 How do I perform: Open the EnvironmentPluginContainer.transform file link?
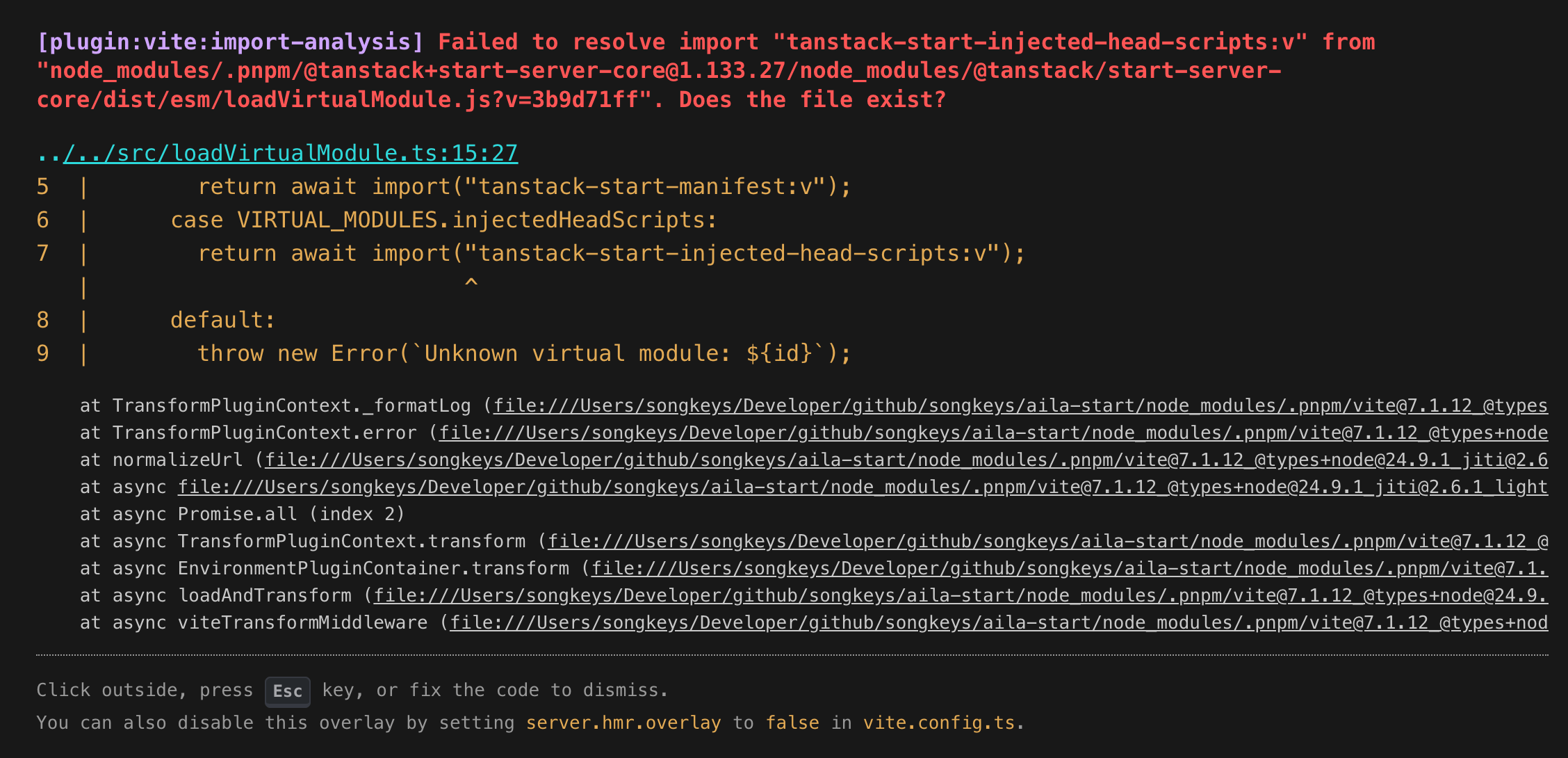1069,568
